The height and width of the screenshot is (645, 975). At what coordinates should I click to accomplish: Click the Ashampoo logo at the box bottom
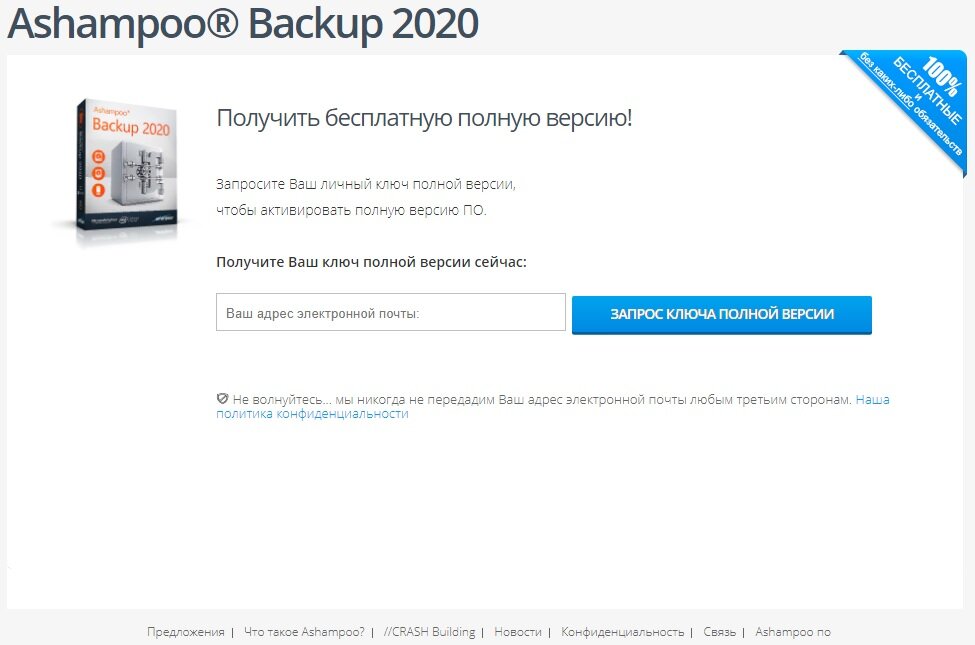[x=163, y=218]
